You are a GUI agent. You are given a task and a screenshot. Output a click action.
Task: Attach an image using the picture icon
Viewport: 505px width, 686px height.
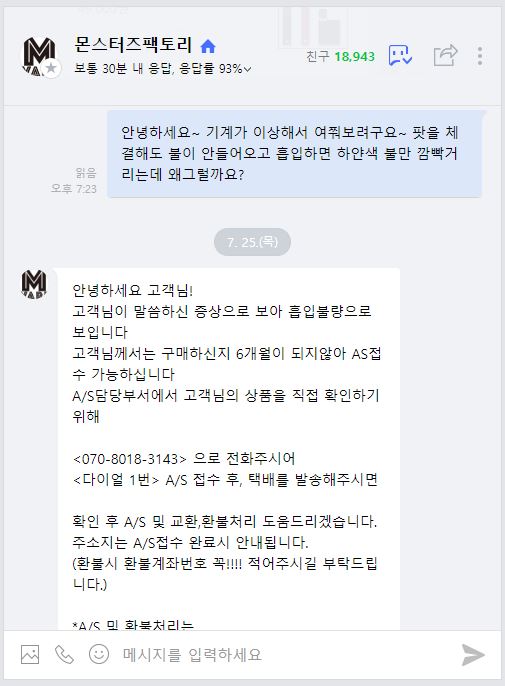(30, 654)
